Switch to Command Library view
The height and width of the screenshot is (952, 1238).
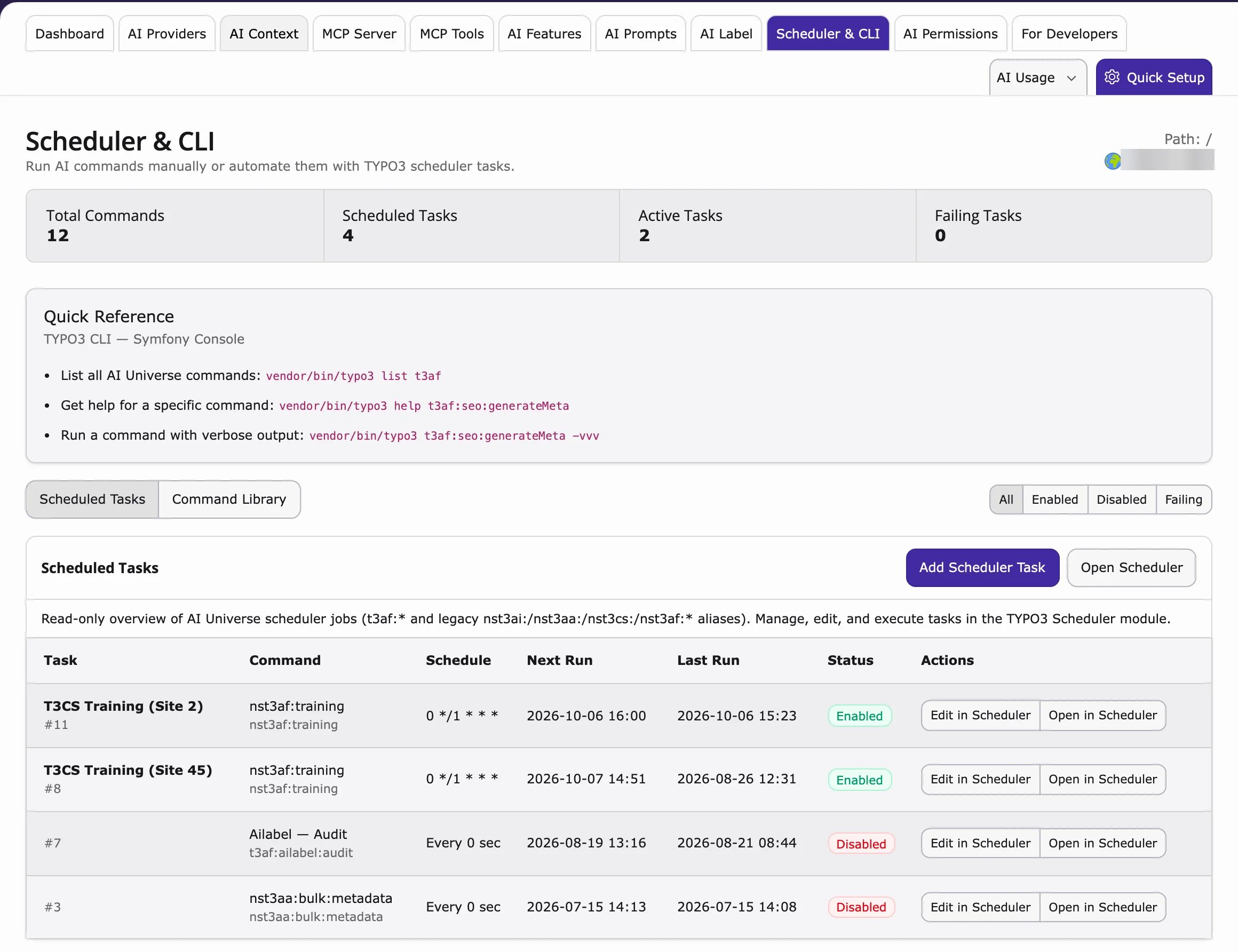229,498
